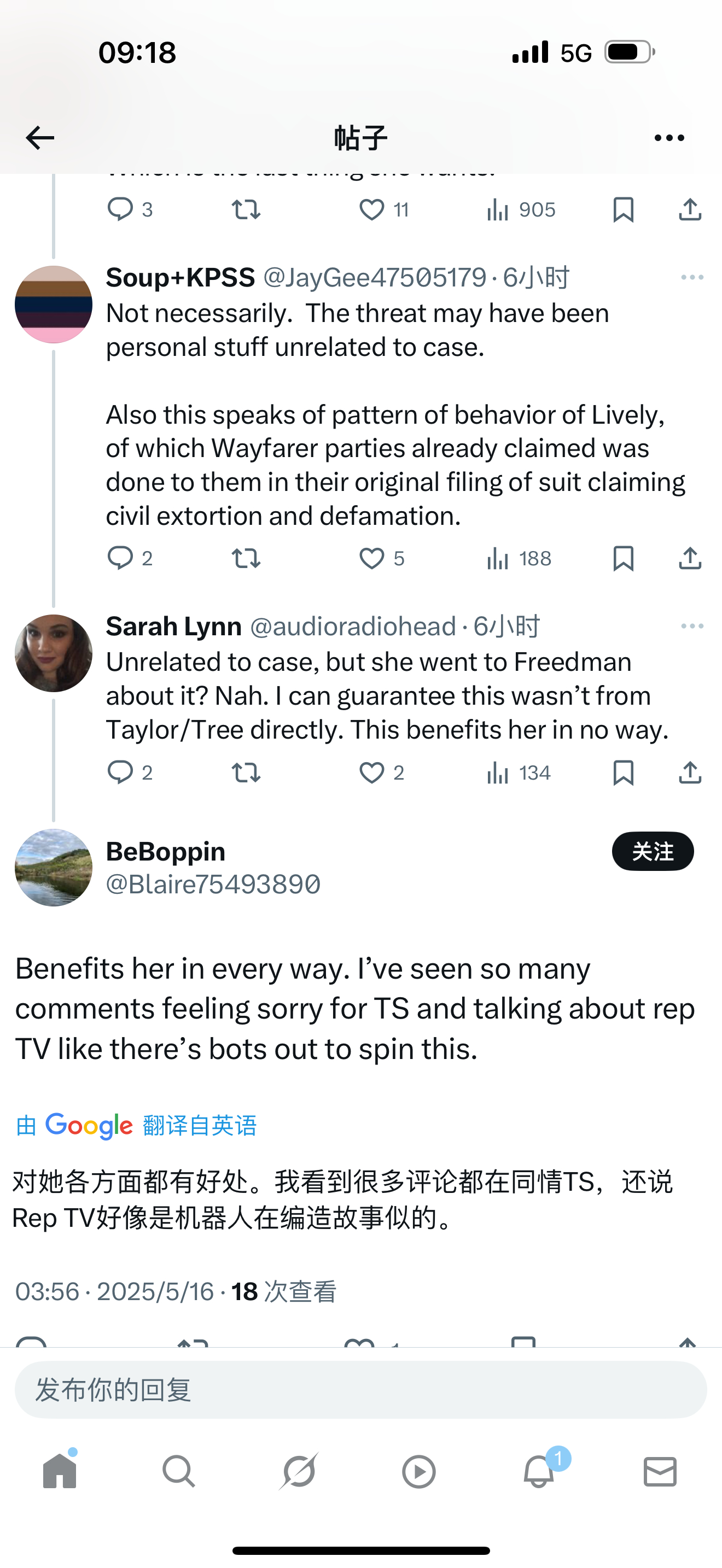Like Soup+KPSS's reply

coord(372,558)
